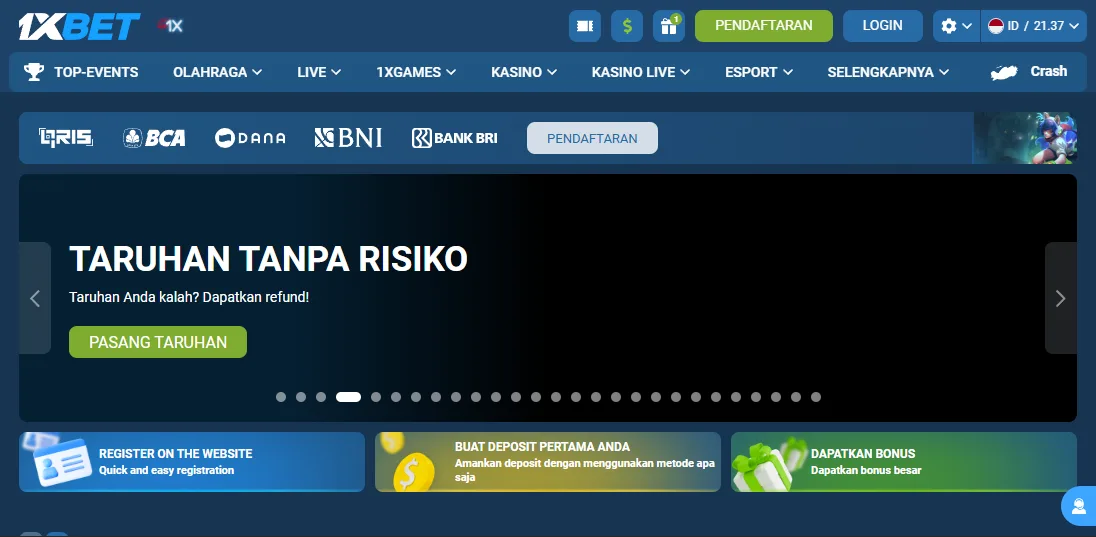The height and width of the screenshot is (537, 1096).
Task: Expand the ID language and time dropdown
Action: [x=1034, y=26]
